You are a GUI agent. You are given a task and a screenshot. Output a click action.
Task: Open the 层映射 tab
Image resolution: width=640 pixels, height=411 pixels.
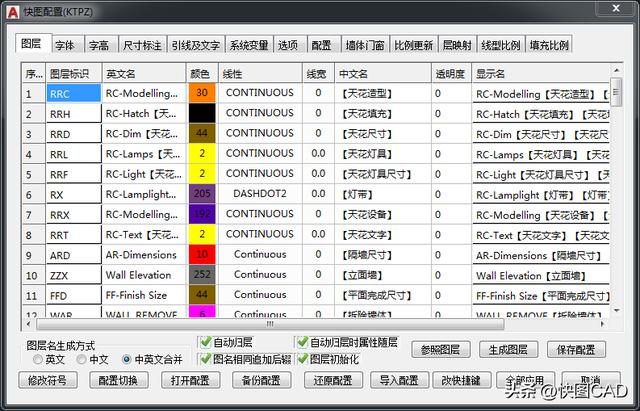(x=457, y=45)
